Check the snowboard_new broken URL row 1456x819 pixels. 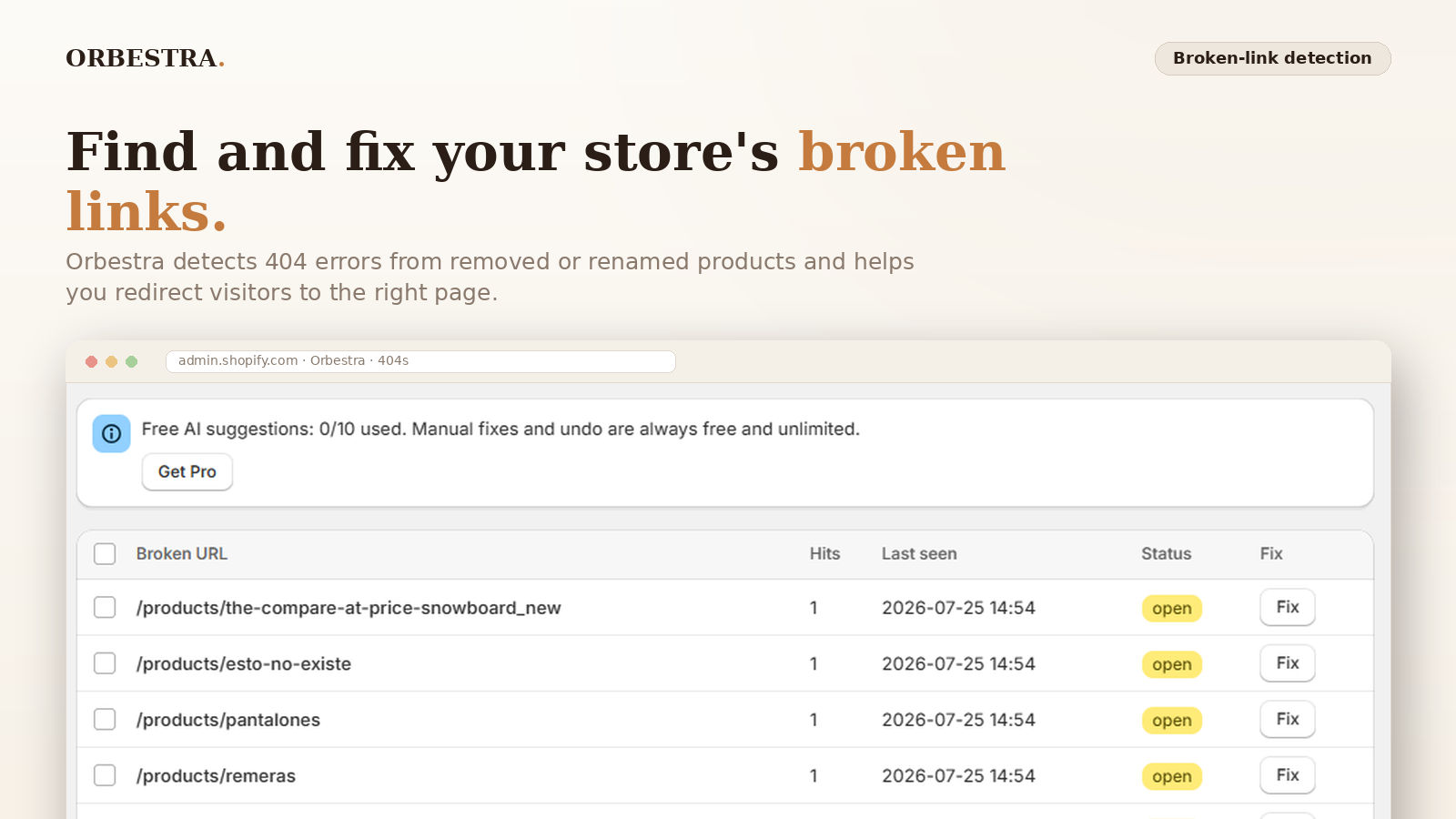(105, 607)
